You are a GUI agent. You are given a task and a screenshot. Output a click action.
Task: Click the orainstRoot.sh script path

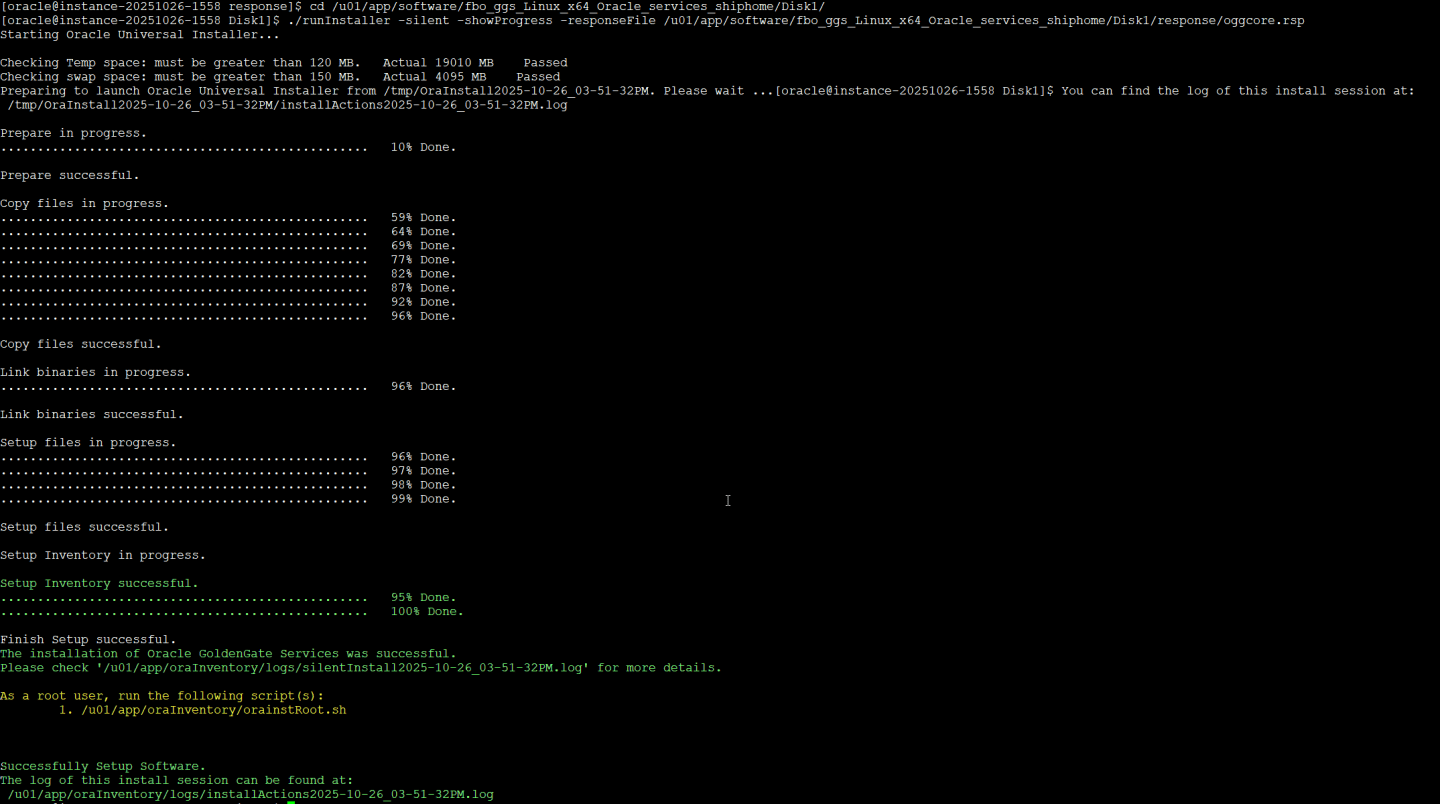click(x=210, y=710)
